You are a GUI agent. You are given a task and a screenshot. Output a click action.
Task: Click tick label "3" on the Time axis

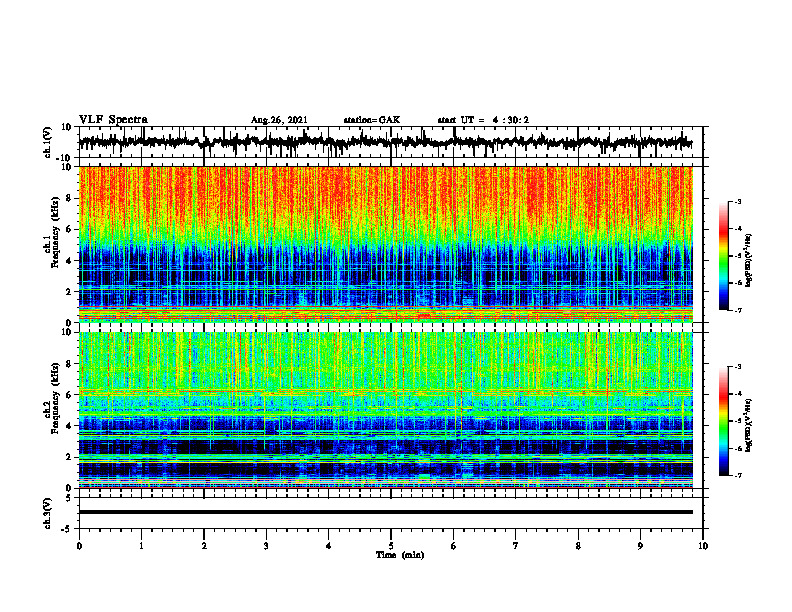266,546
